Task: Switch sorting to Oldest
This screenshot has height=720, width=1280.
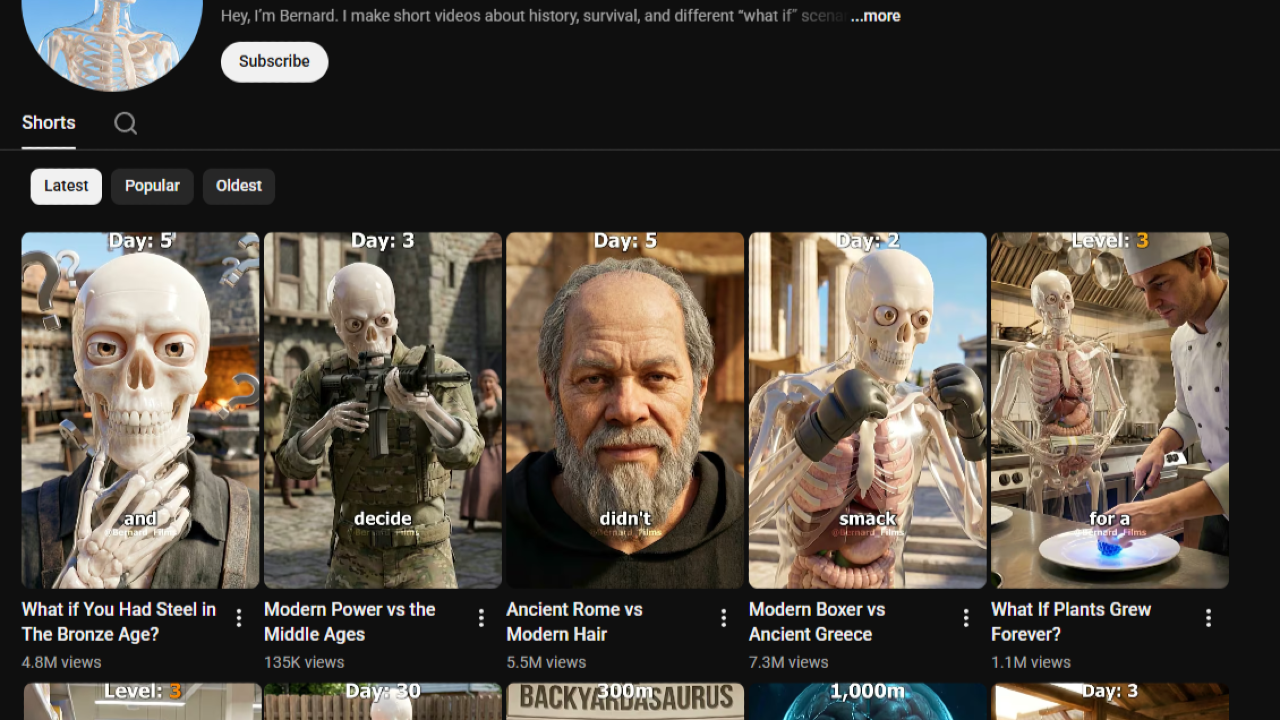Action: coord(238,186)
